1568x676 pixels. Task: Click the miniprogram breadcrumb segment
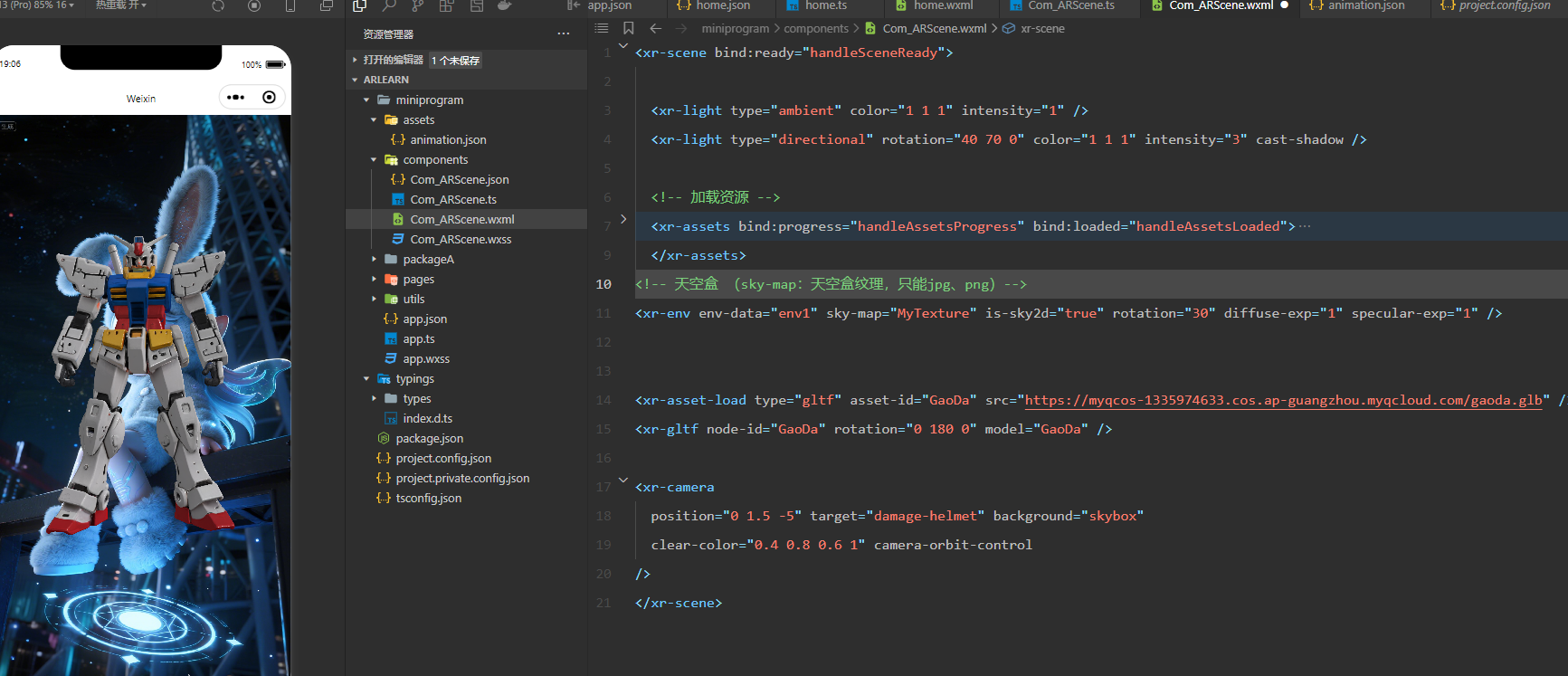pyautogui.click(x=735, y=29)
